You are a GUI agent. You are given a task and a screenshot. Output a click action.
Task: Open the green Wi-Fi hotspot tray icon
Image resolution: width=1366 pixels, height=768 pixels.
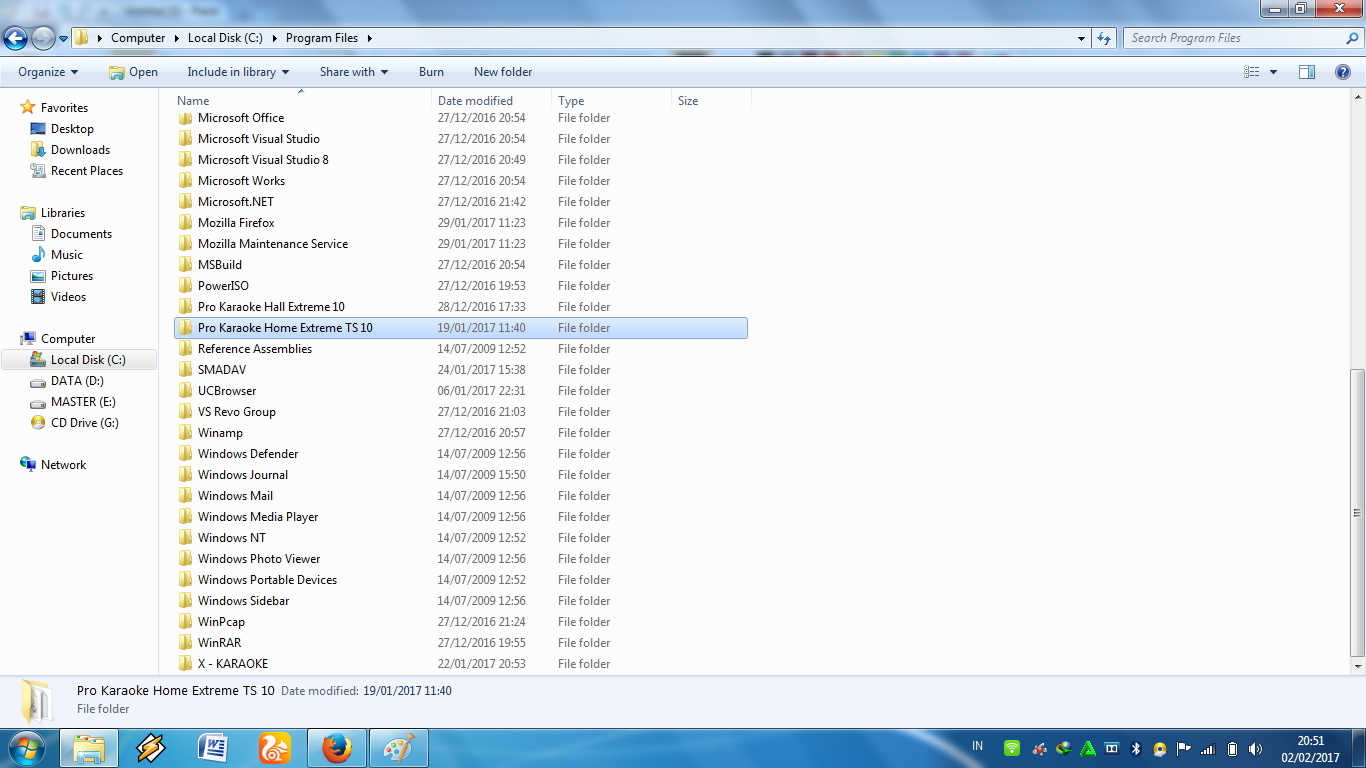pos(1012,748)
